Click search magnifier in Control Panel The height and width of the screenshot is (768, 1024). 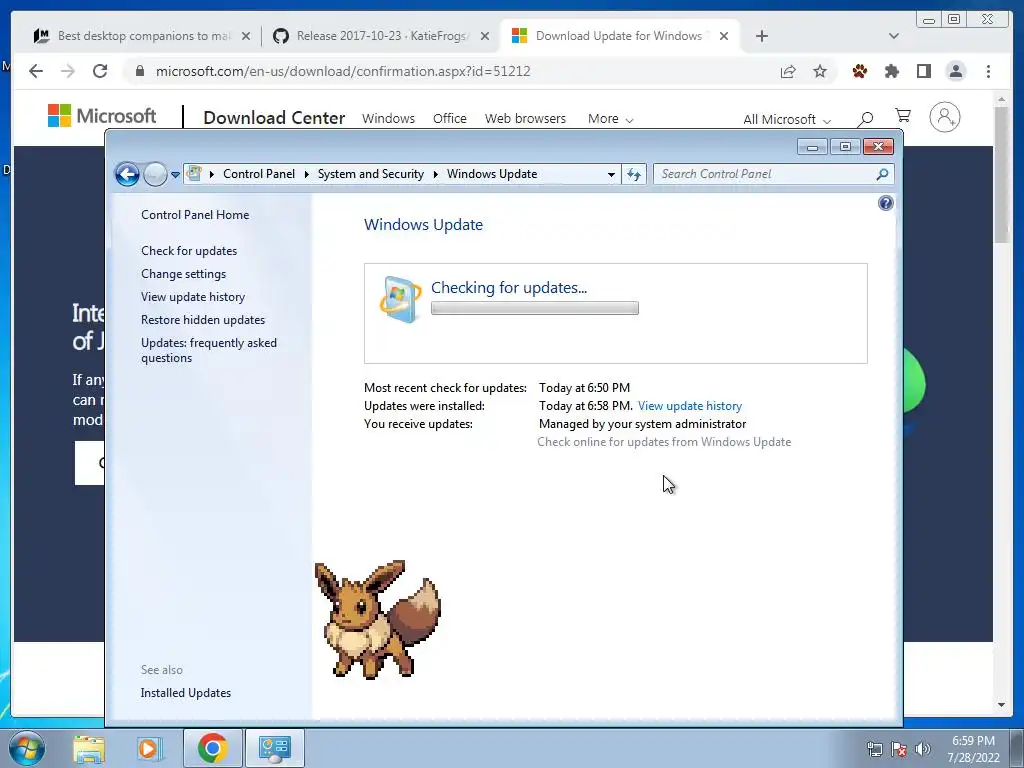pos(882,174)
